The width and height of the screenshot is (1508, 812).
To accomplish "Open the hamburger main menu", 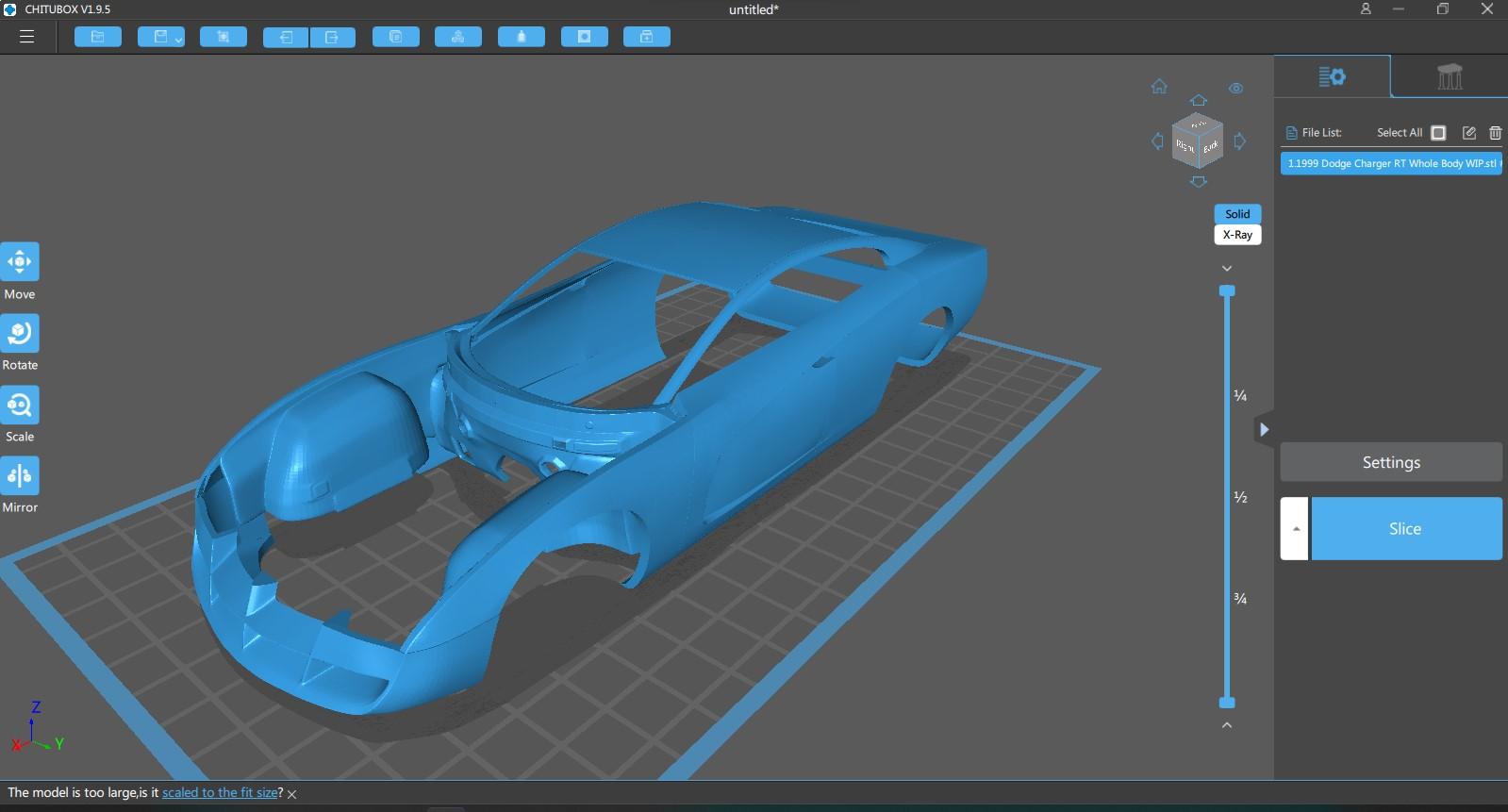I will tap(26, 37).
